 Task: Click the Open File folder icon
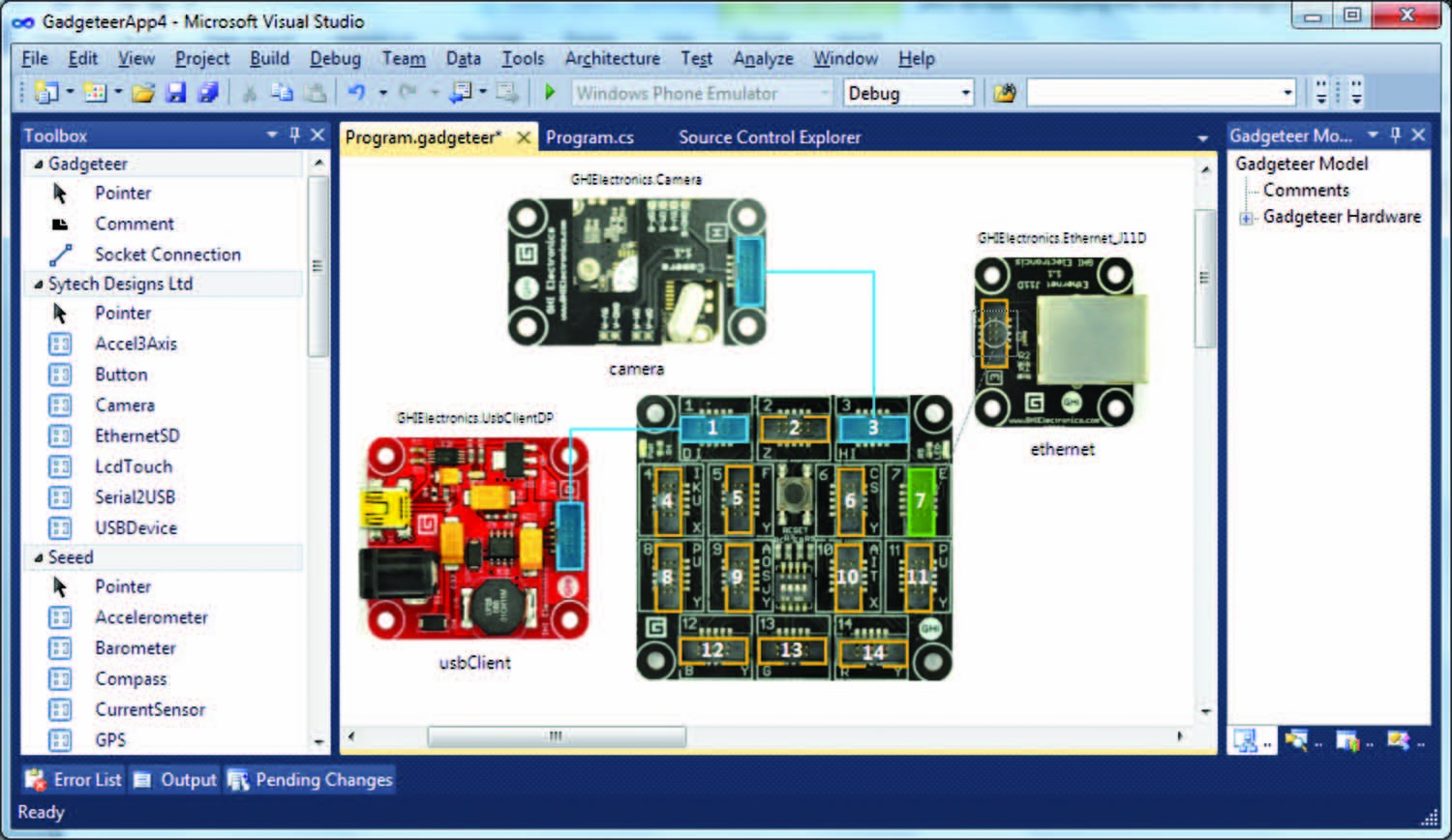(143, 93)
